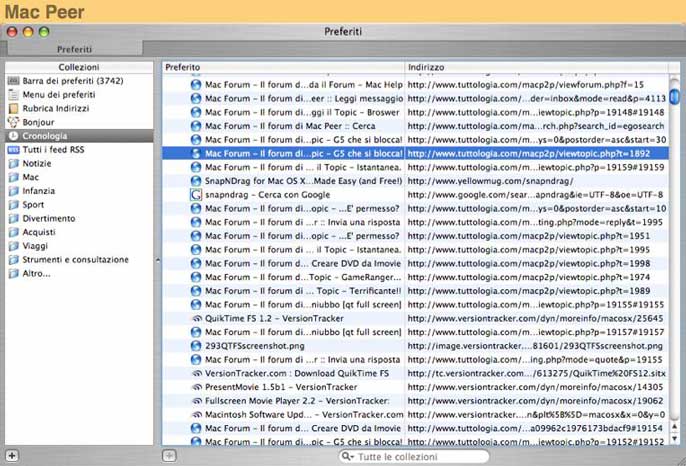686x466 pixels.
Task: Click the icon of VersionTracker.com Download QuikTime FS row
Action: [x=197, y=373]
